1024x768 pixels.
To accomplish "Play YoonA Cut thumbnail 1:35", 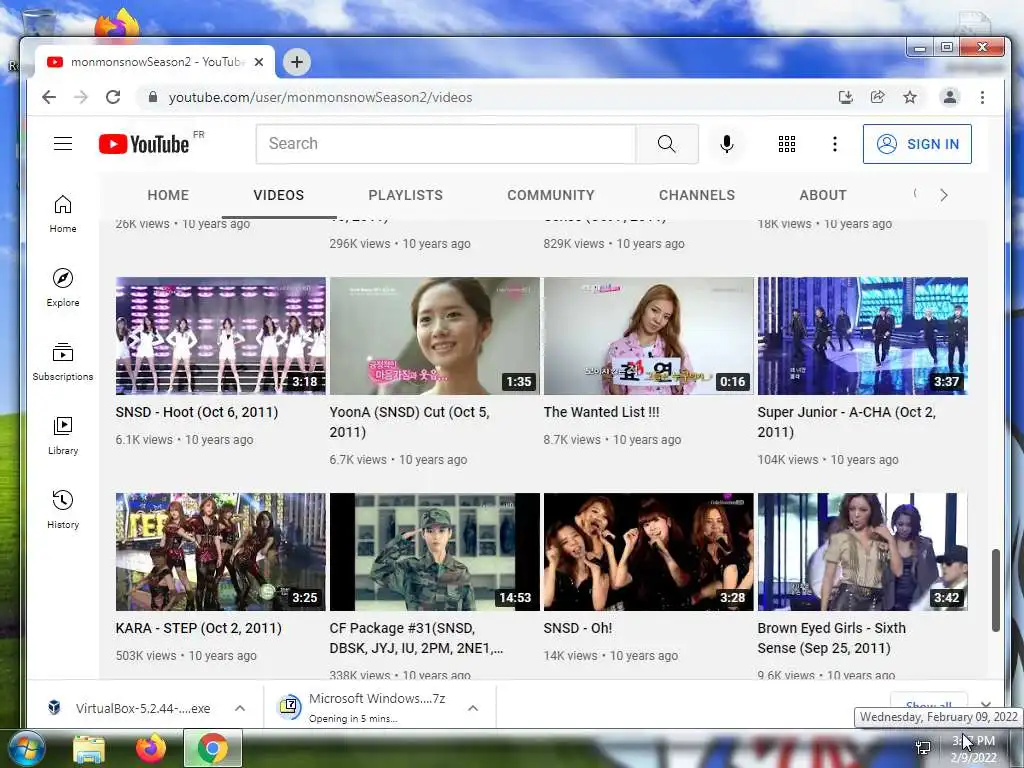I will (434, 336).
